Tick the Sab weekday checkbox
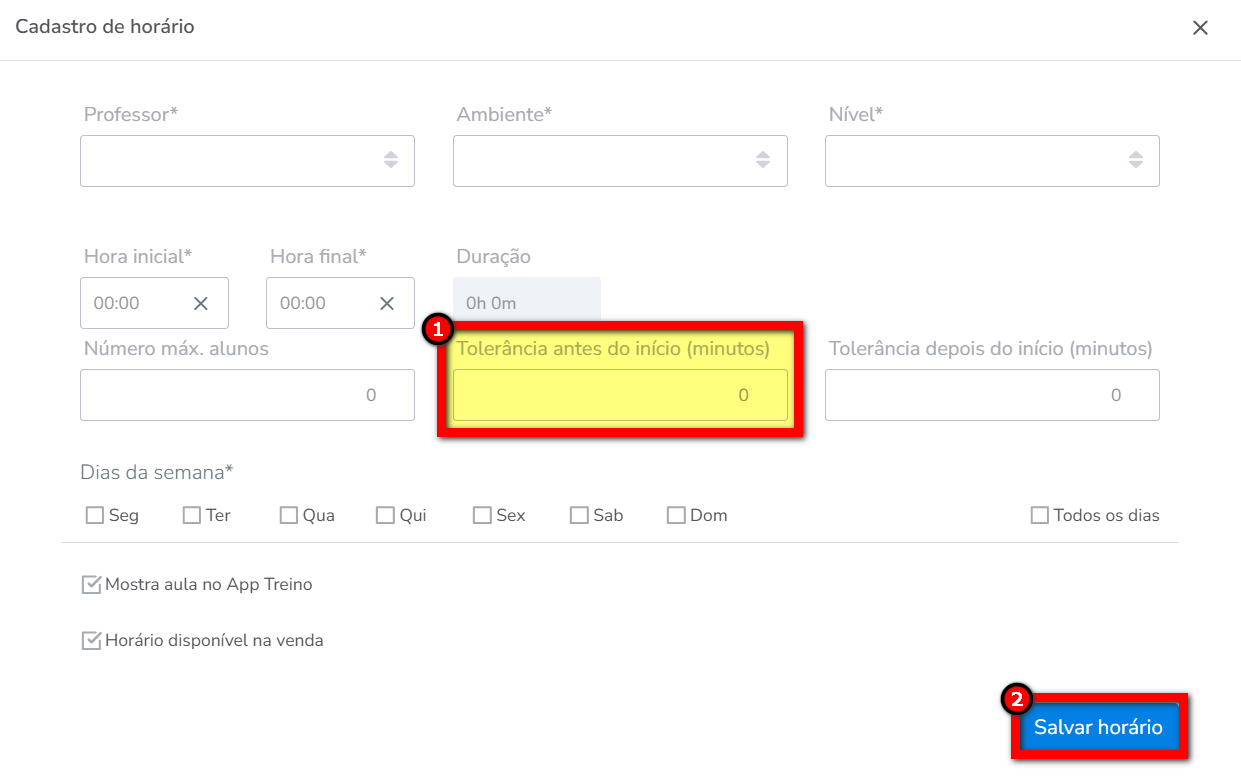Viewport: 1241px width, 782px height. pos(579,515)
